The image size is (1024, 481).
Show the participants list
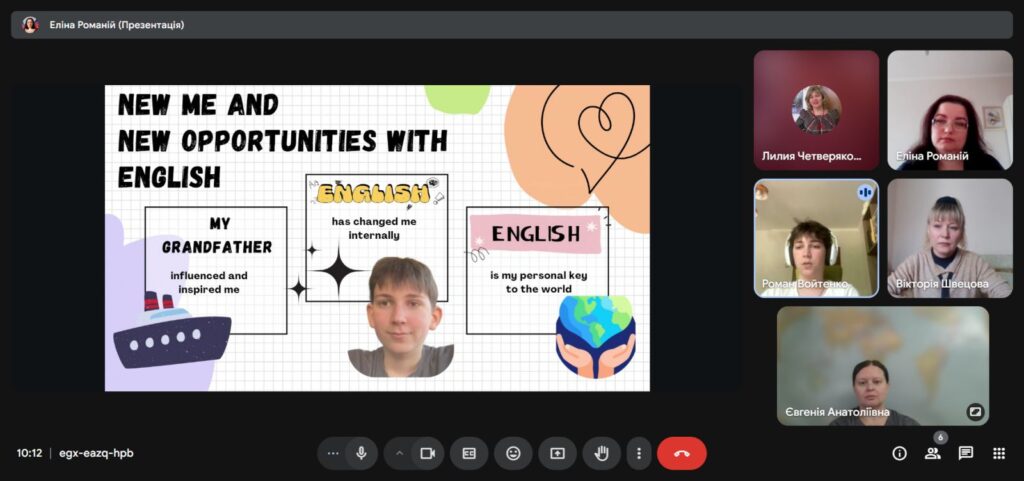tap(932, 453)
